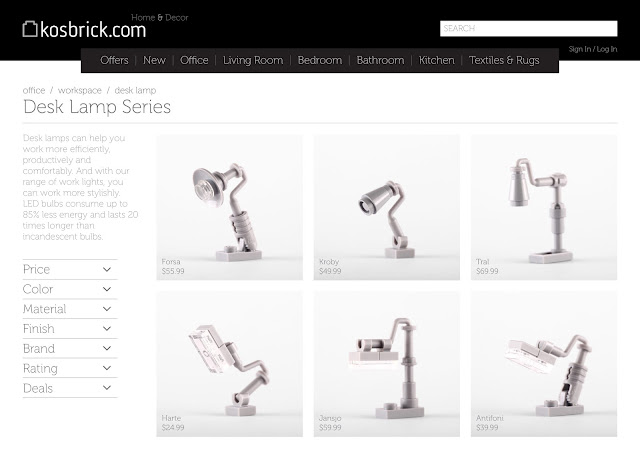
Task: Open Textiles & Rugs category
Action: (x=504, y=60)
